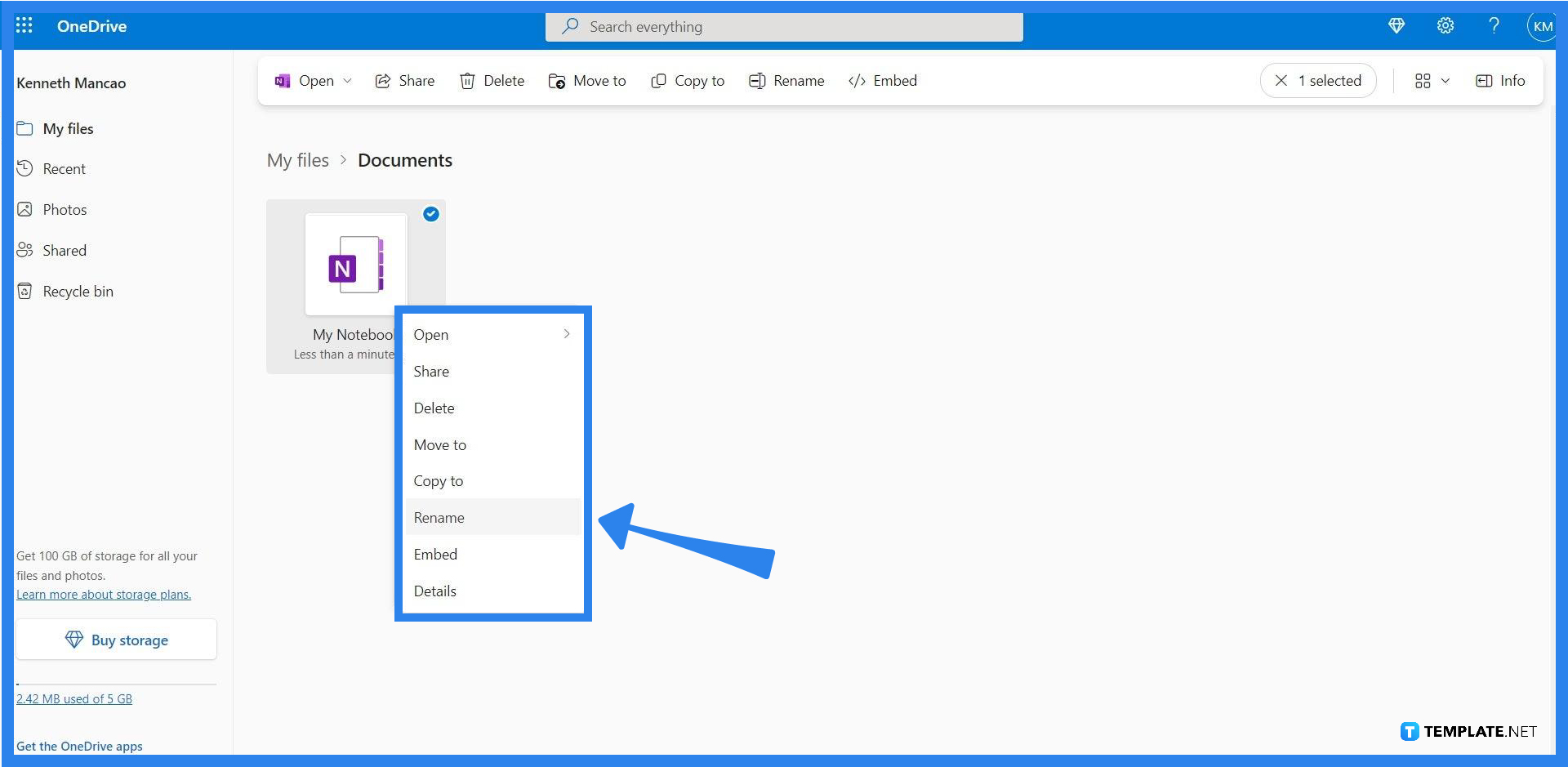Open the OneDrive app launcher grid icon

24,25
